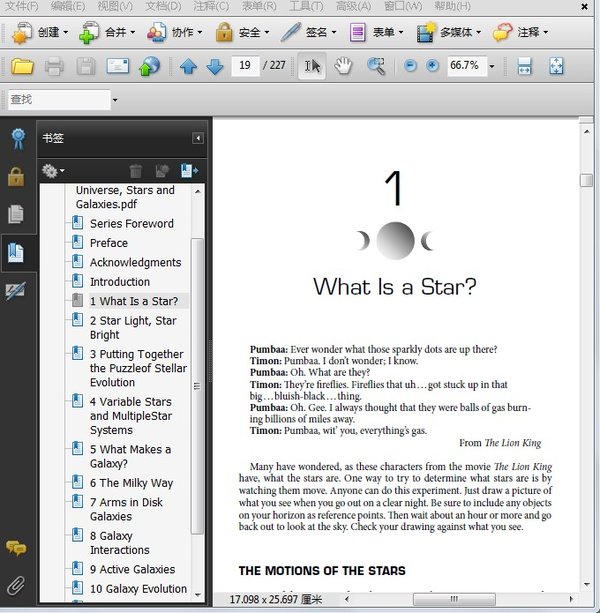This screenshot has height=613, width=600.
Task: Activate the Select tool cursor button
Action: (x=312, y=67)
